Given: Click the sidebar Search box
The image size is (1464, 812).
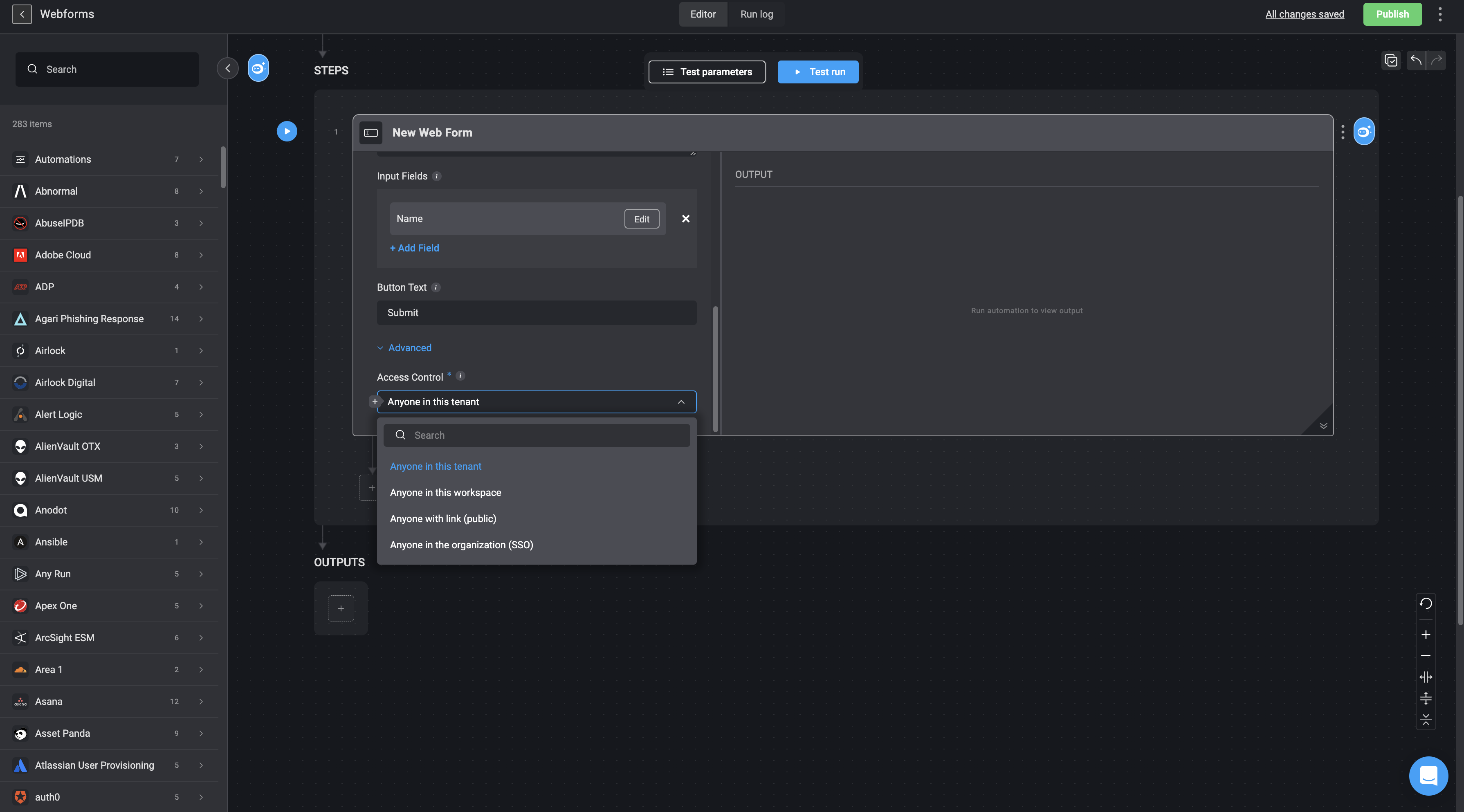Looking at the screenshot, I should (107, 70).
